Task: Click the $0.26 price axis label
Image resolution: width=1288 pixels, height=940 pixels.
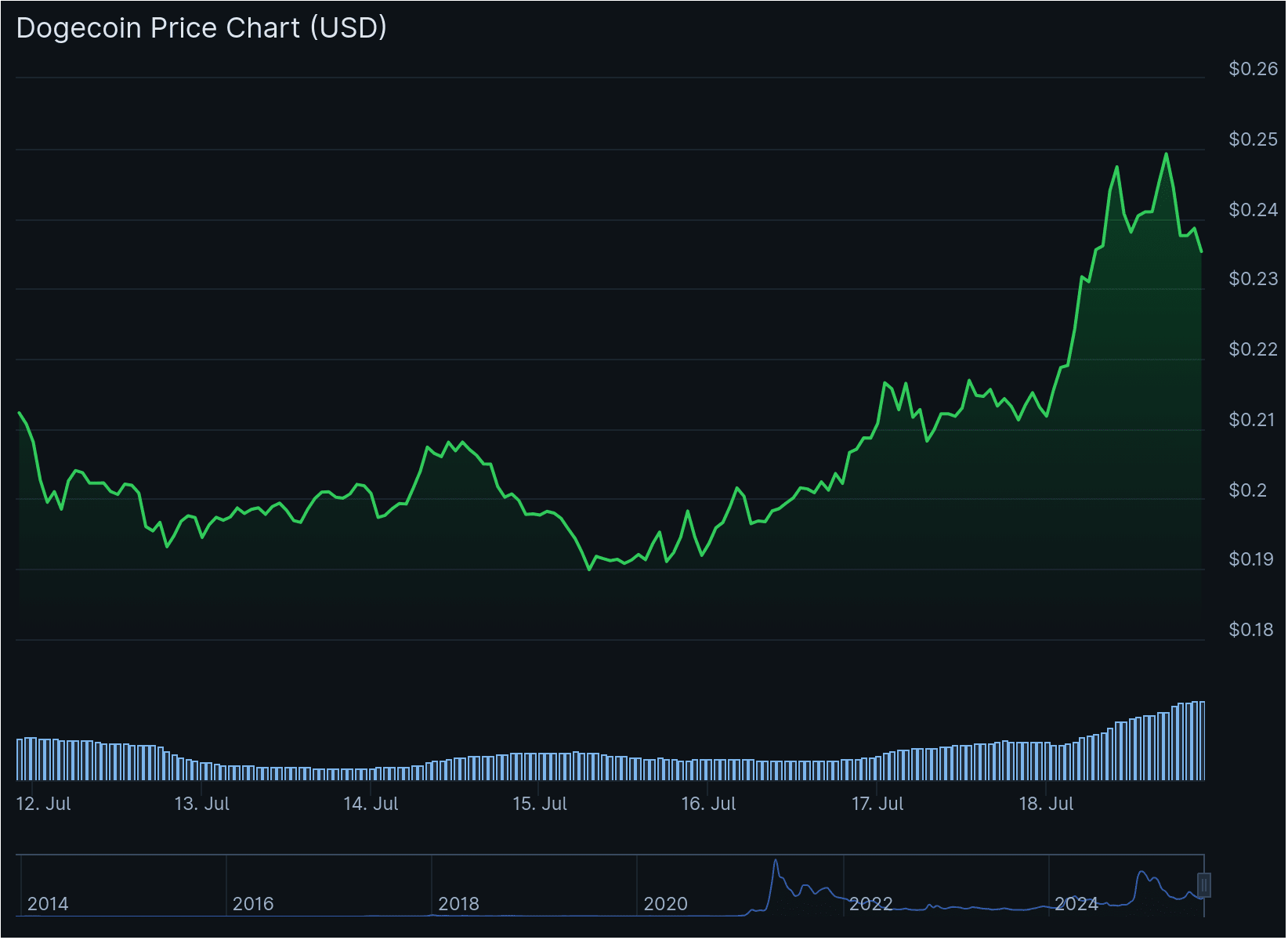Action: coord(1253,69)
